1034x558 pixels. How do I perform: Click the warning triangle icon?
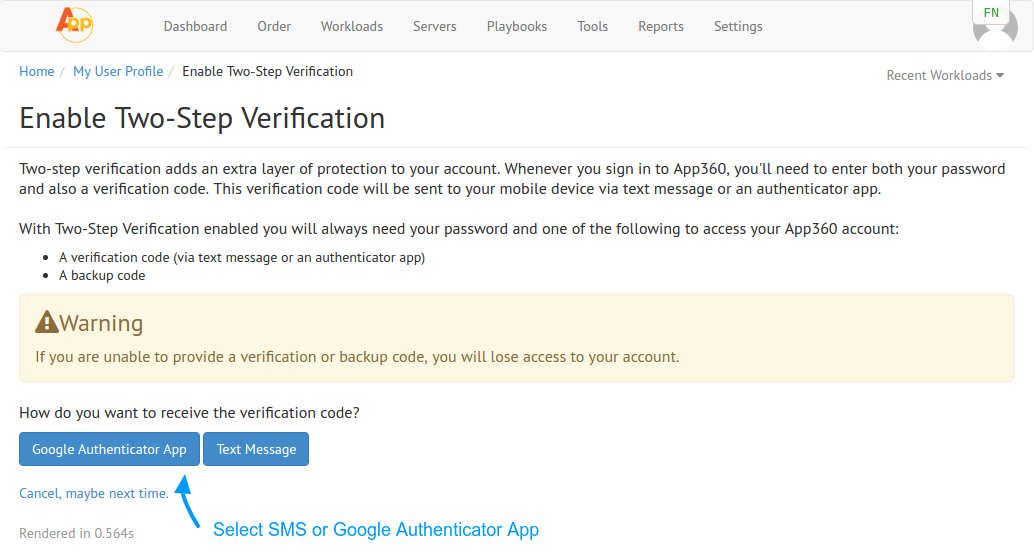(x=47, y=322)
